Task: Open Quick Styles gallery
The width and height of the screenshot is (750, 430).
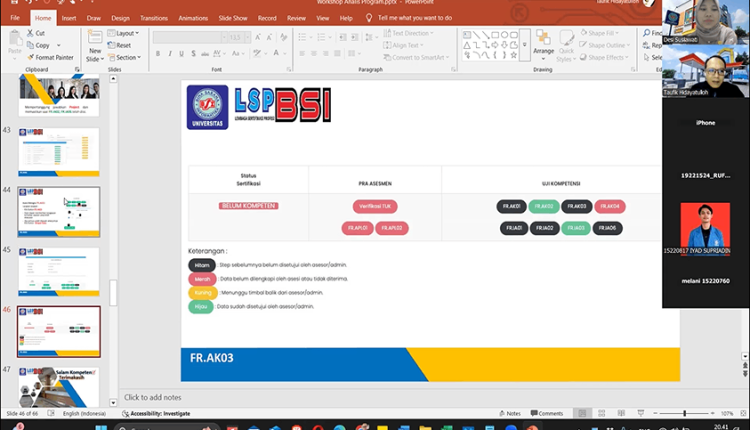Action: coord(566,46)
